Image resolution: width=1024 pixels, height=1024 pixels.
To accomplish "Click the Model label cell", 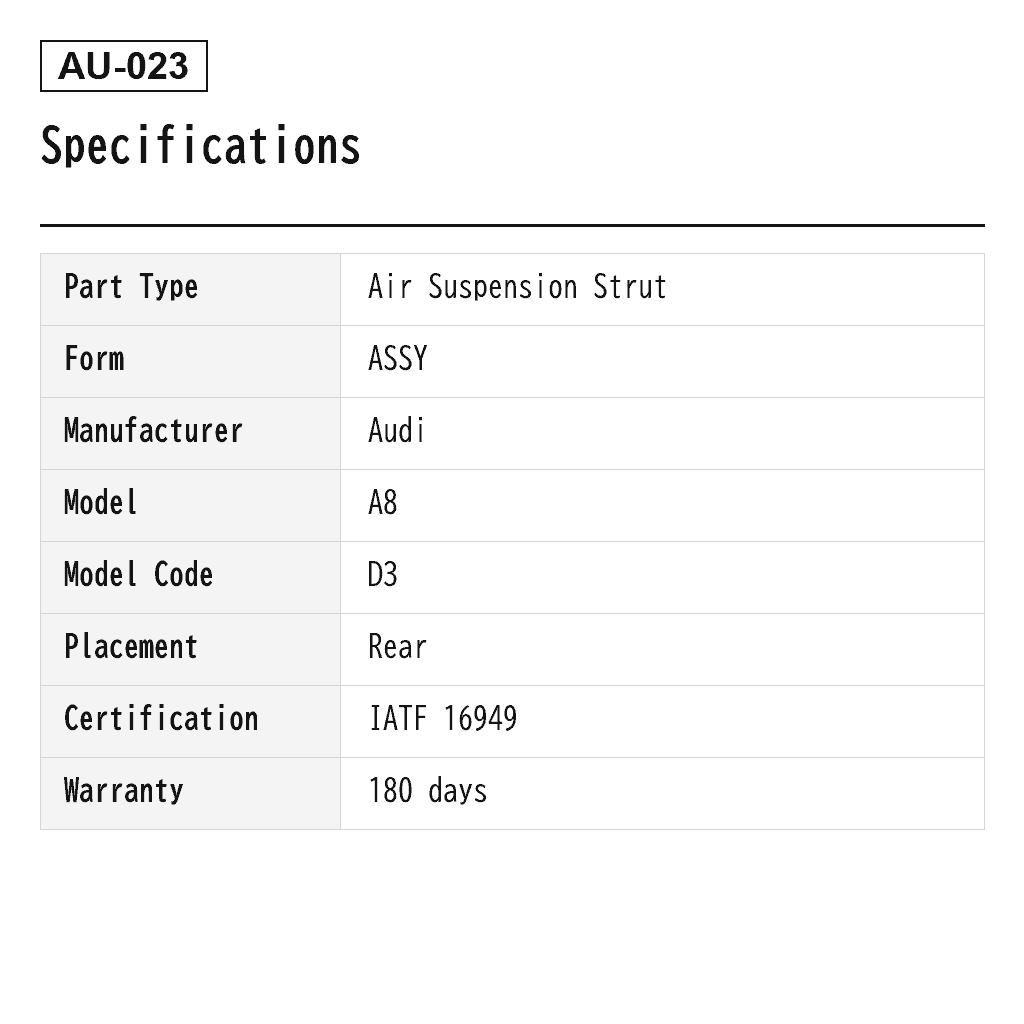I will [190, 505].
